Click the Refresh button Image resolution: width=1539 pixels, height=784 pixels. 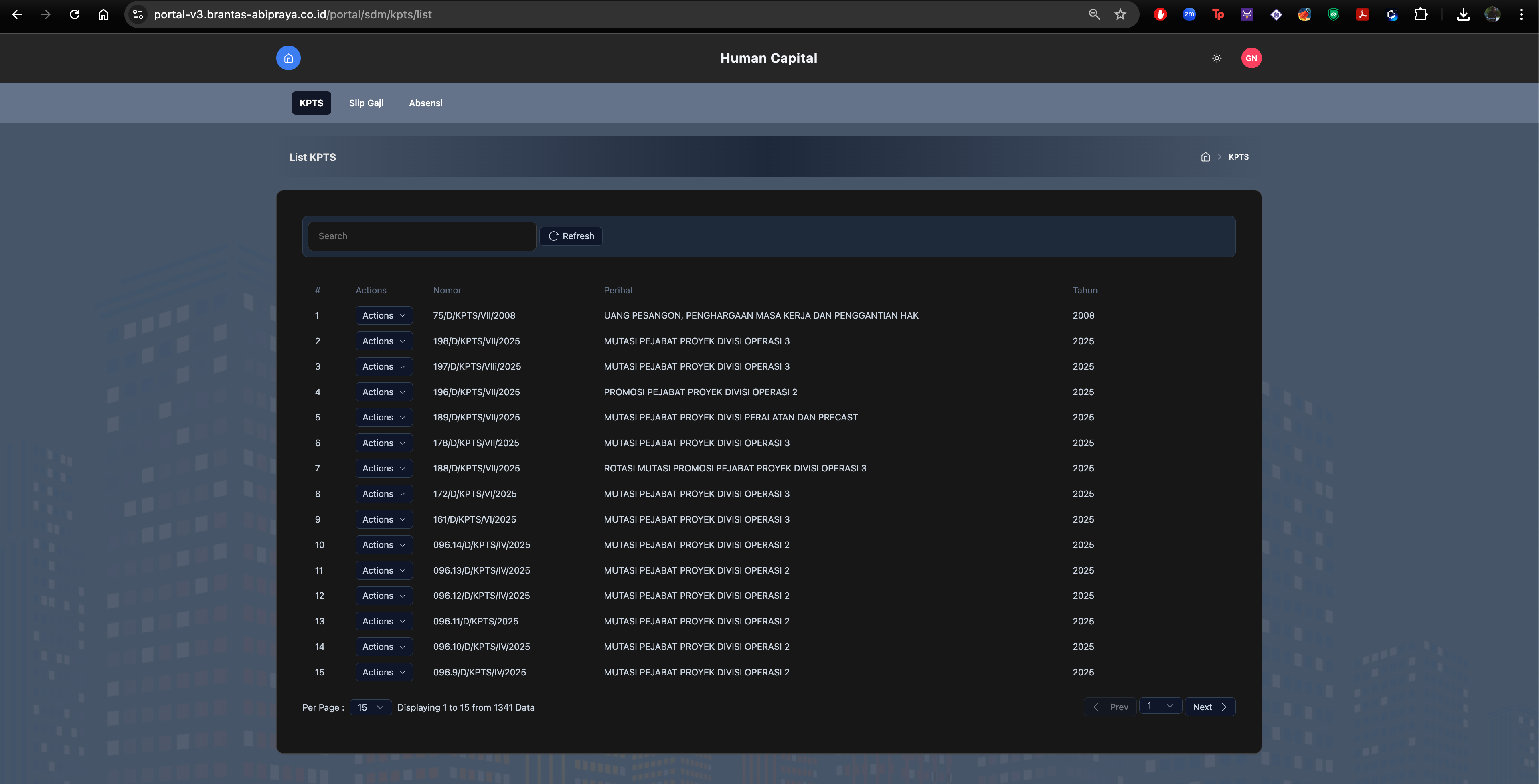coord(571,236)
